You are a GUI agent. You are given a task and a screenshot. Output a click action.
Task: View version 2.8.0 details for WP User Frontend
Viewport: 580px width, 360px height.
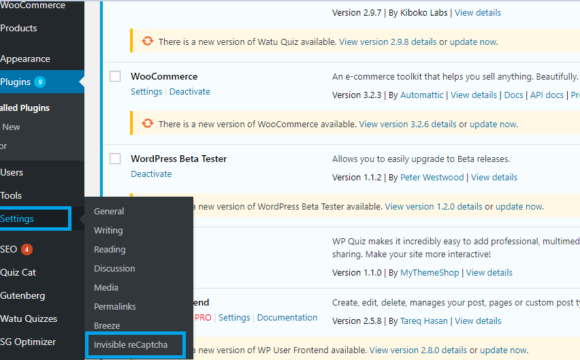(418, 350)
